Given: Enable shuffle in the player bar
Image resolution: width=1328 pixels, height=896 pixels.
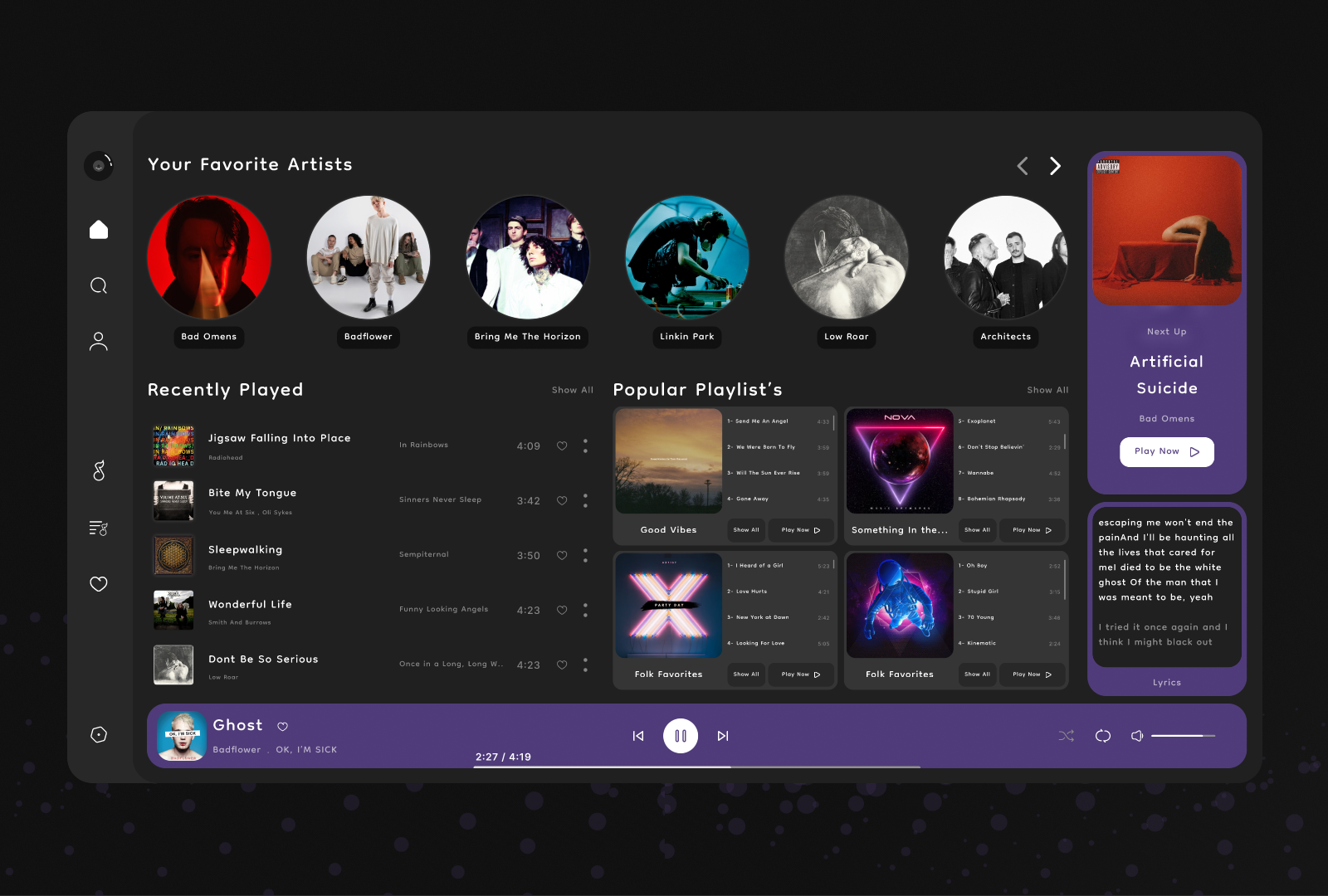Looking at the screenshot, I should (x=1066, y=735).
